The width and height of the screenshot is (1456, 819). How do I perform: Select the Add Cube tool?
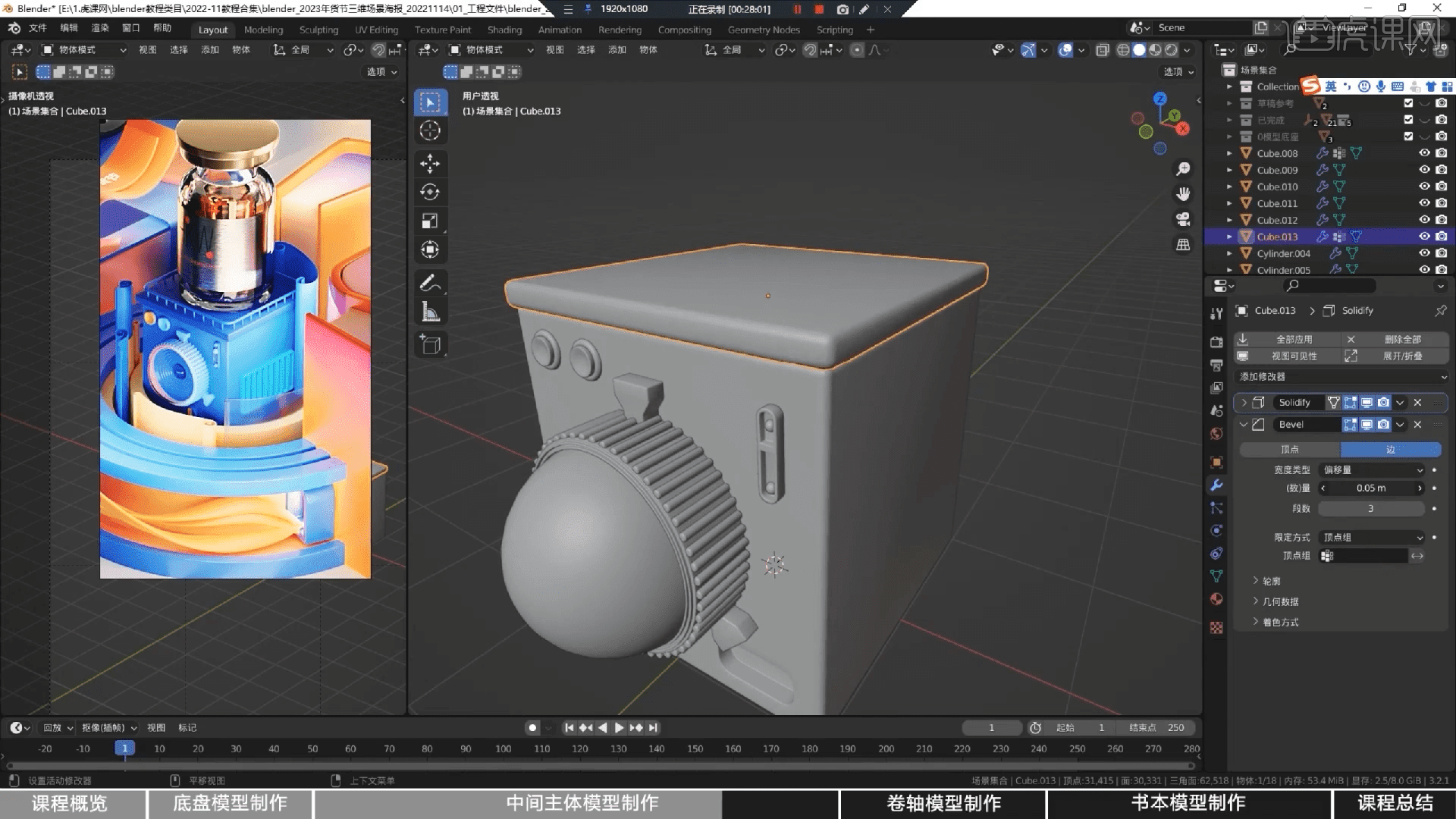[430, 344]
